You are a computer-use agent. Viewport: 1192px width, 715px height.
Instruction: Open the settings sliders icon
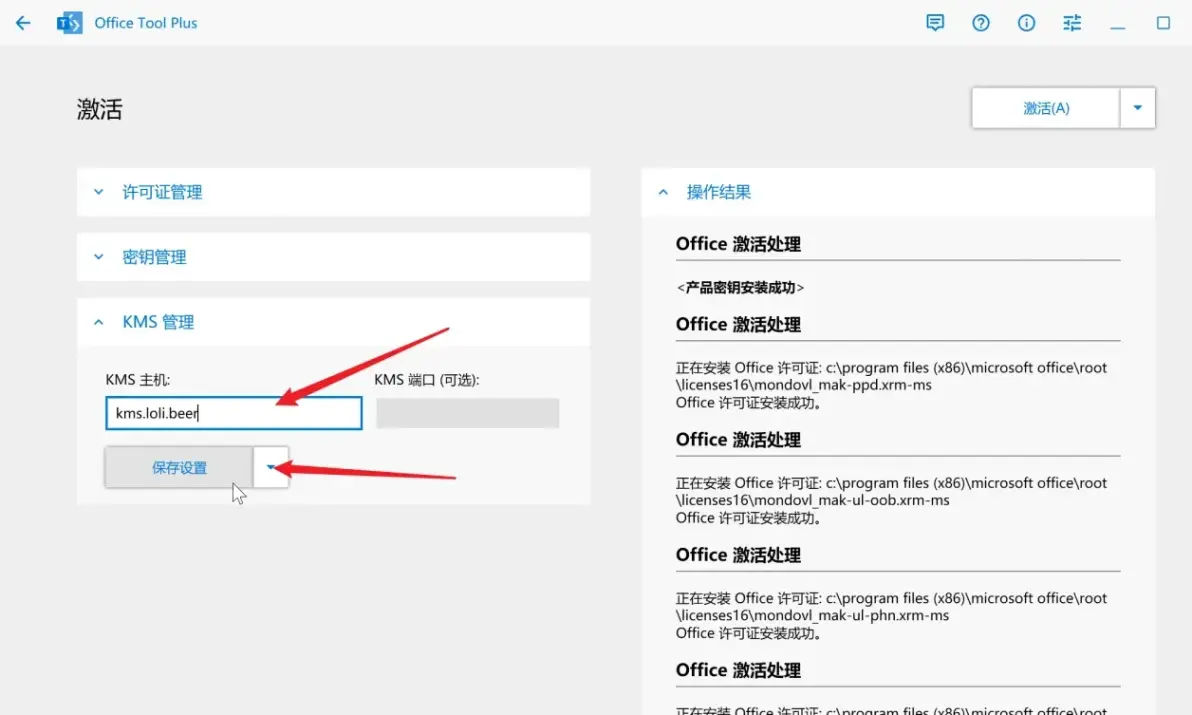pyautogui.click(x=1072, y=23)
